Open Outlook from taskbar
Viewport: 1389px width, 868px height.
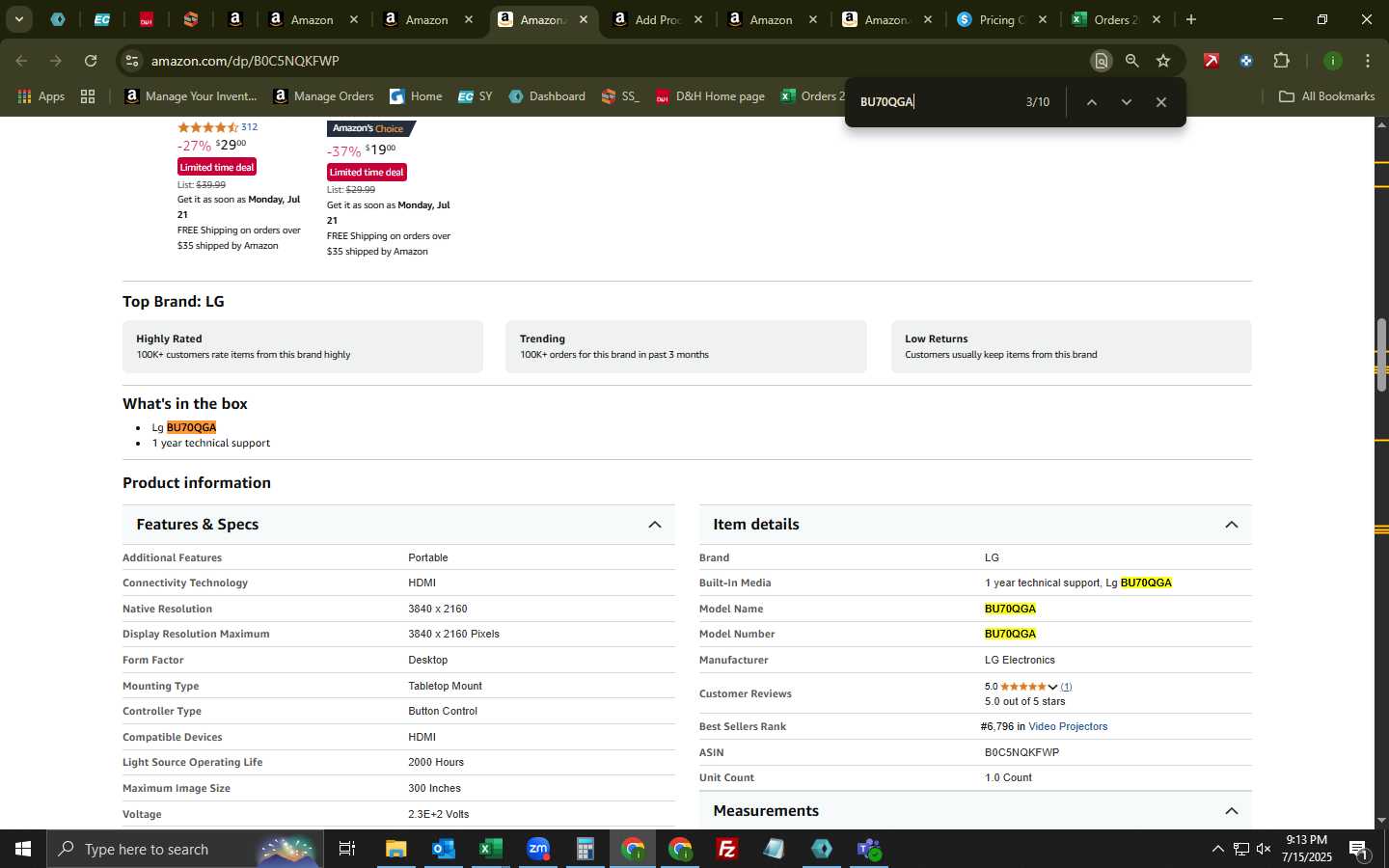tap(444, 849)
